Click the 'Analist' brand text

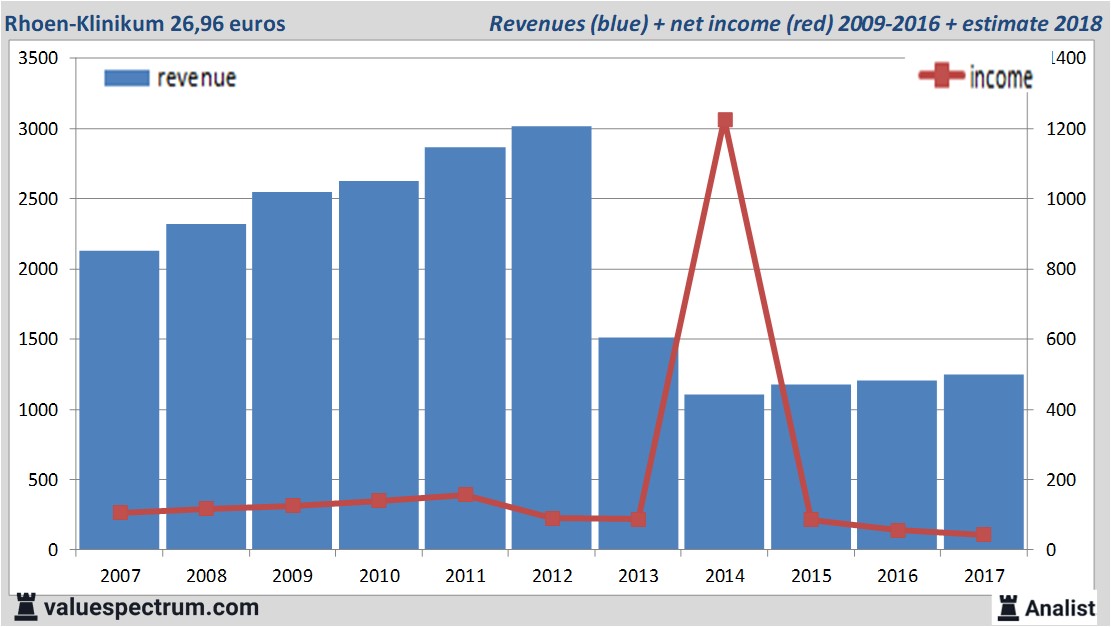pos(1060,608)
